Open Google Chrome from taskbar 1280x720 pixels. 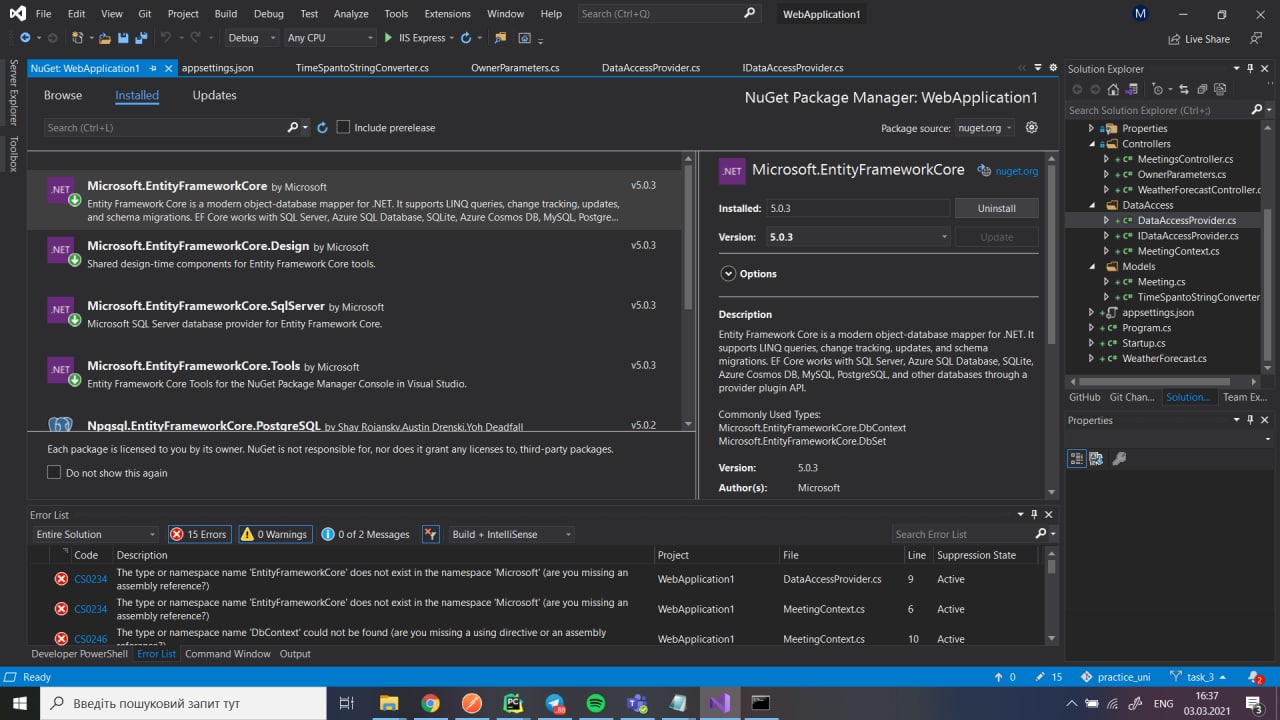pyautogui.click(x=430, y=703)
